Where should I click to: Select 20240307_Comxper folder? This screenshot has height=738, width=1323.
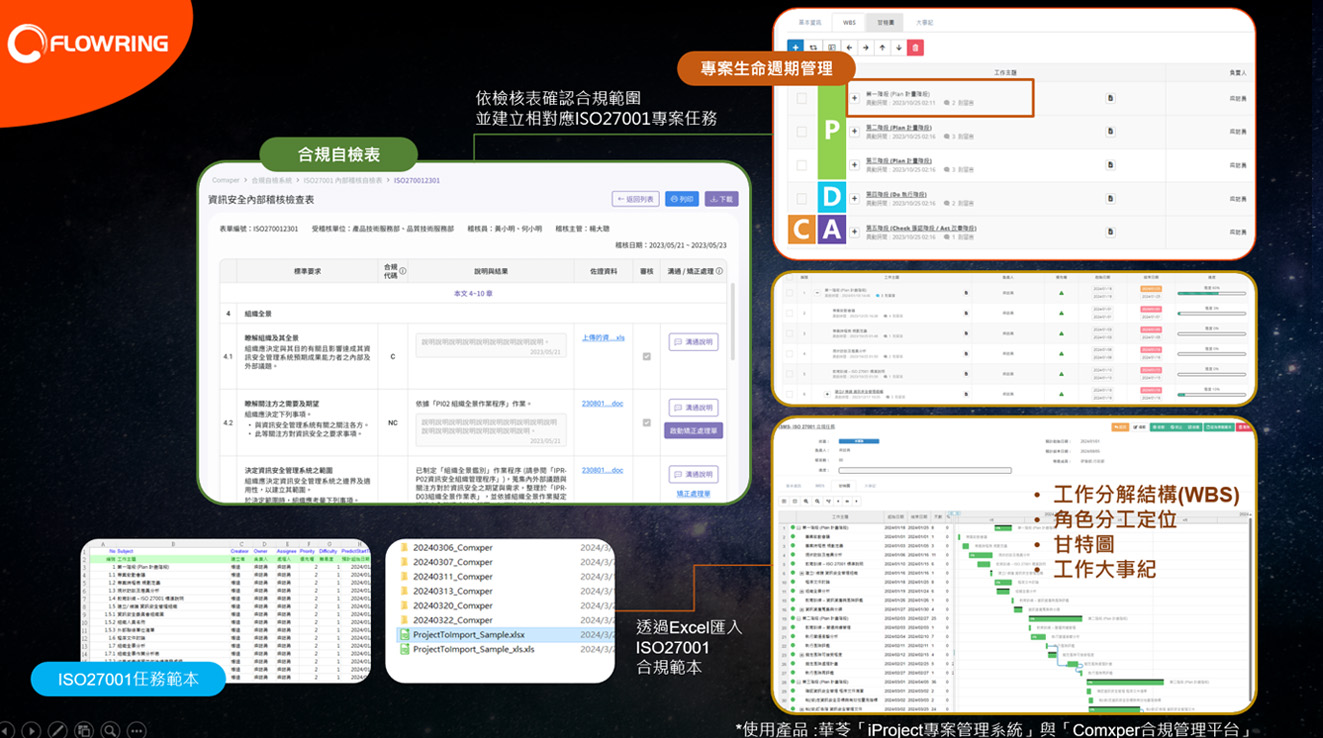click(453, 562)
